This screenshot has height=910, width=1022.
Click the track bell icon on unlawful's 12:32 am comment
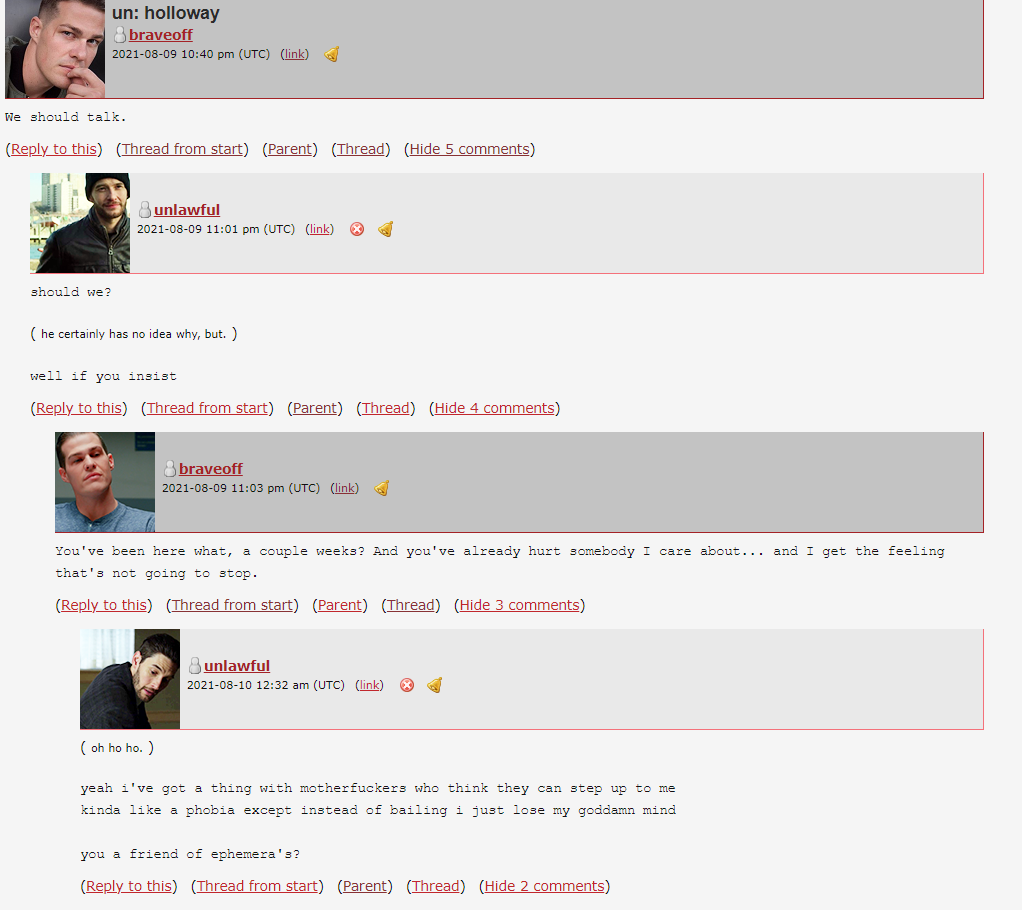(435, 685)
